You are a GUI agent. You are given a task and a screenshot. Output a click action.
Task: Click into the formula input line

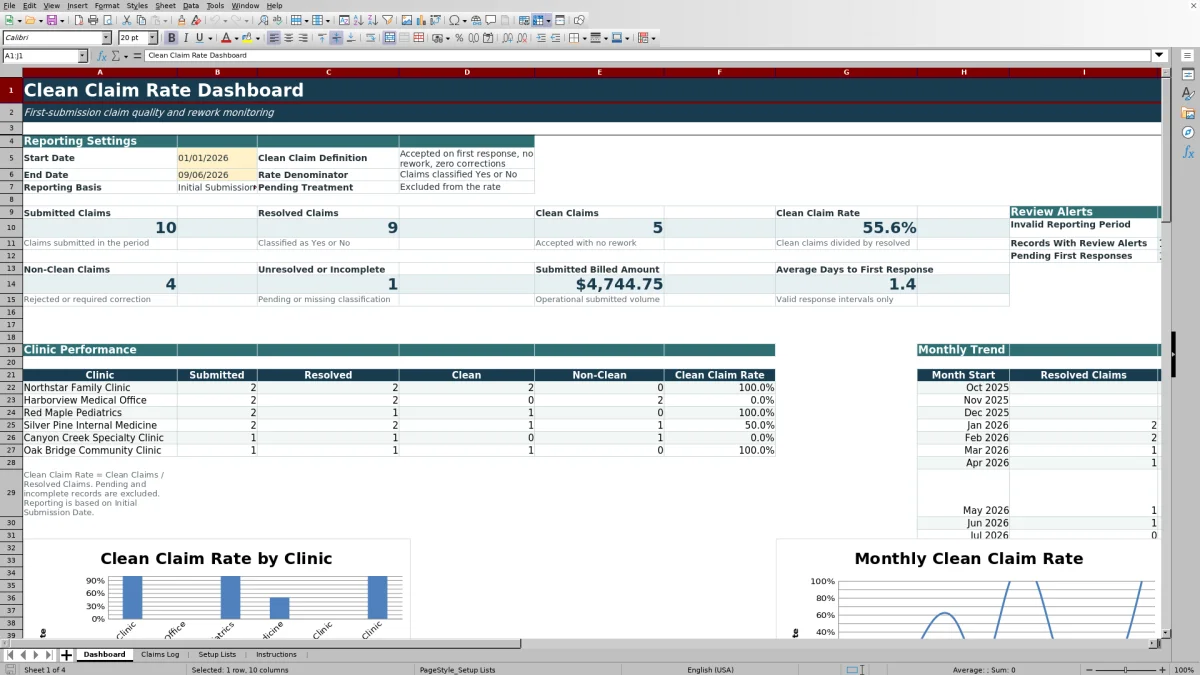coord(648,56)
